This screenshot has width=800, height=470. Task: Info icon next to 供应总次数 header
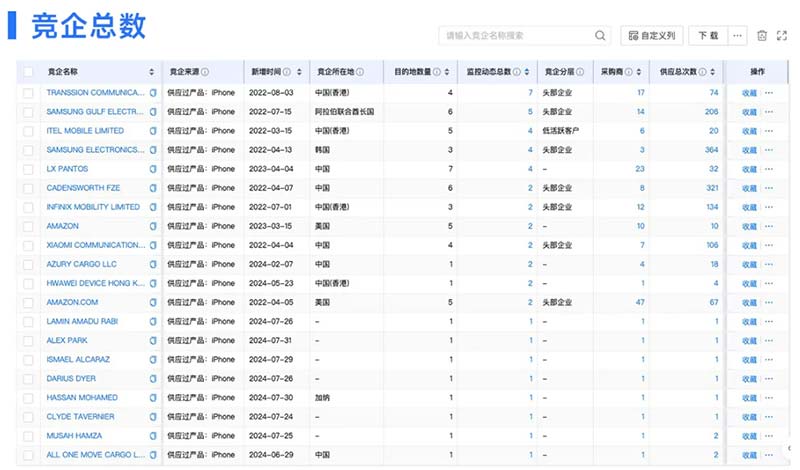[x=703, y=72]
